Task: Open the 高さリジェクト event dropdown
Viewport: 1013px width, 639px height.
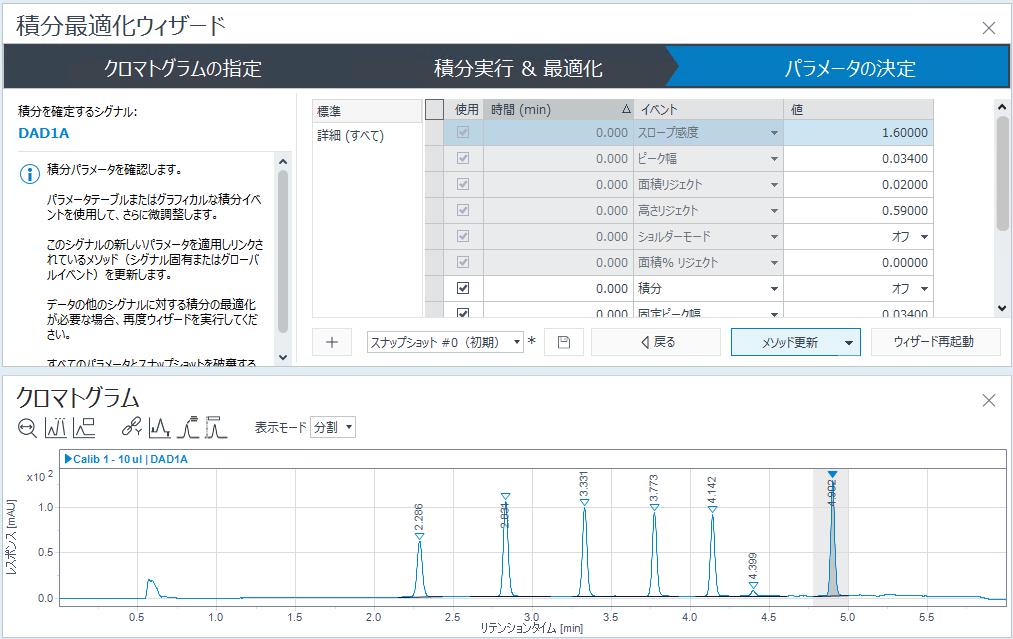Action: 774,211
